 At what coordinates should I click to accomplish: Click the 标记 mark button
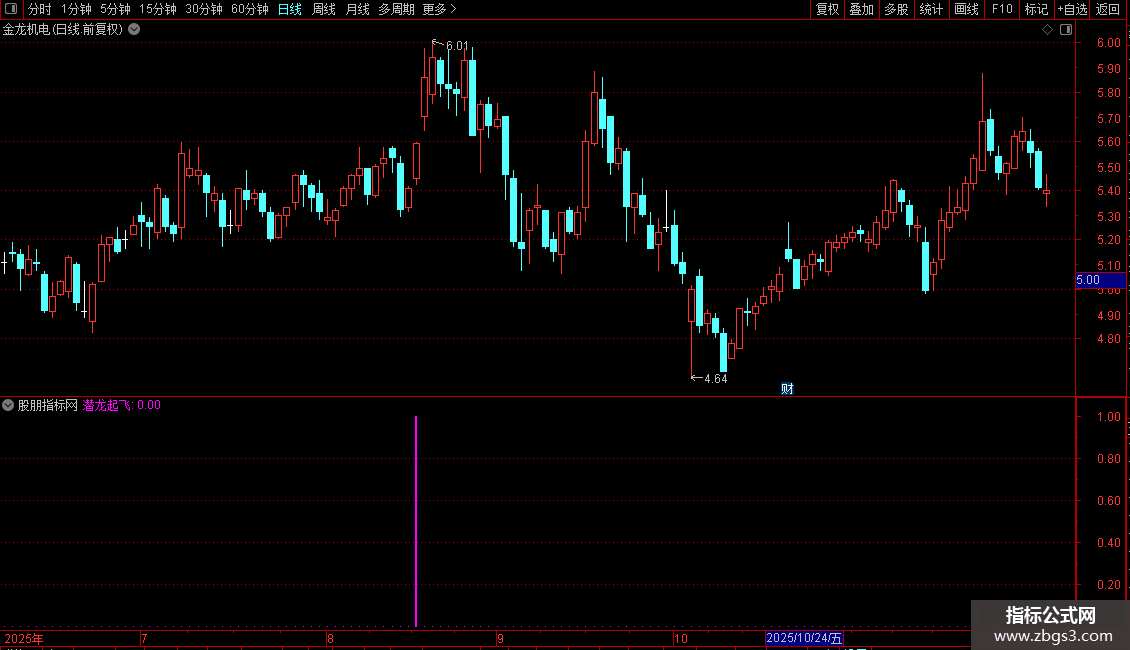[1036, 9]
